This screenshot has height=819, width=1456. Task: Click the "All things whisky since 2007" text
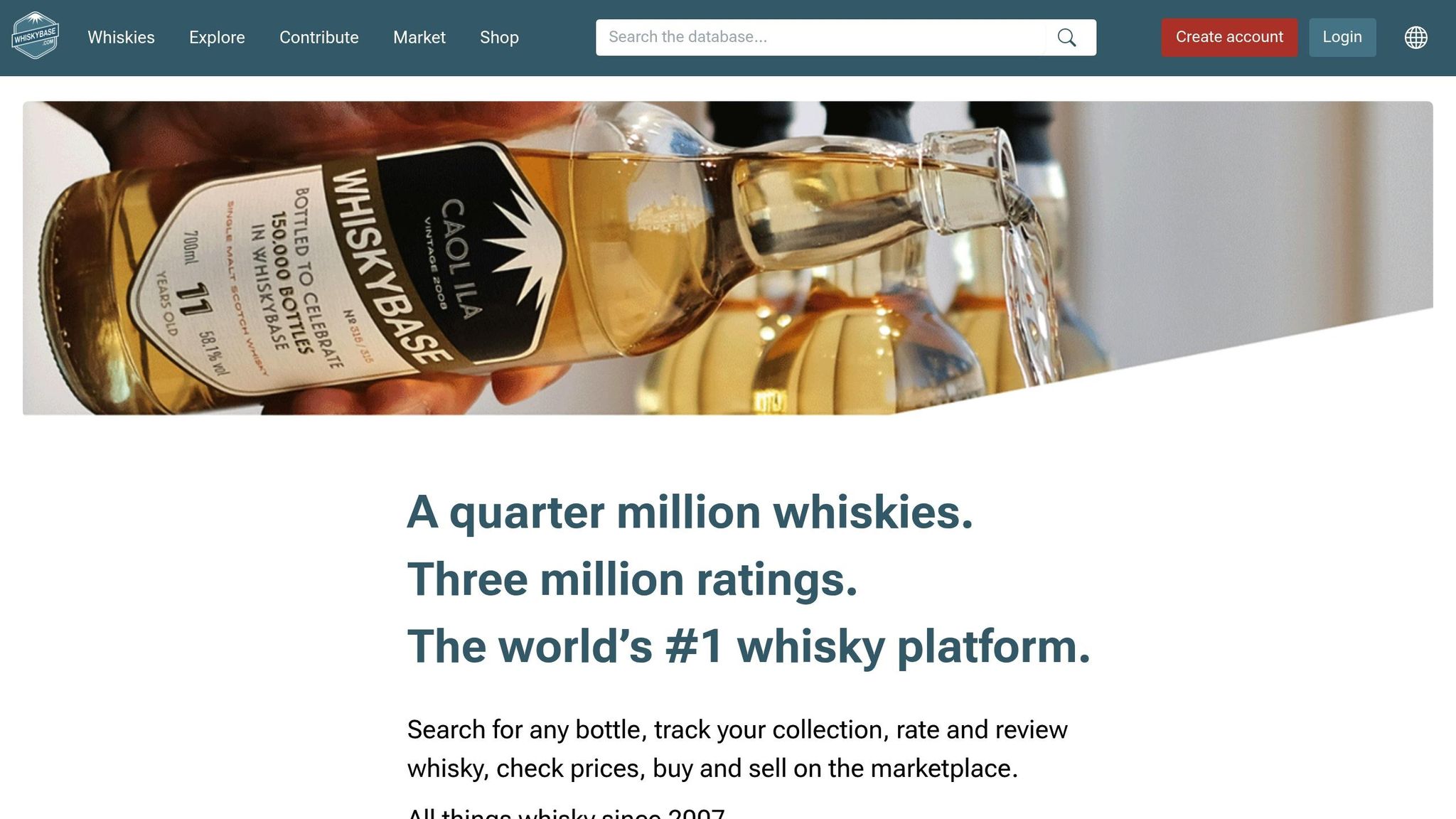[566, 813]
